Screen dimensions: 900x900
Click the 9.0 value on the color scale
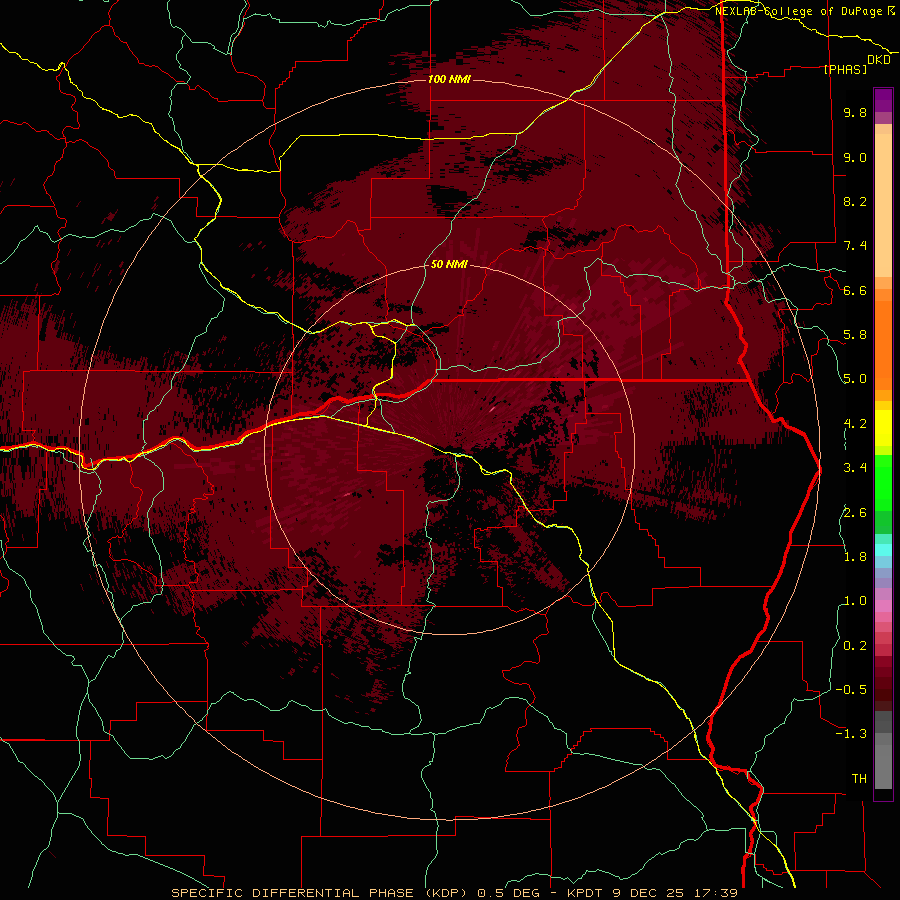(855, 157)
